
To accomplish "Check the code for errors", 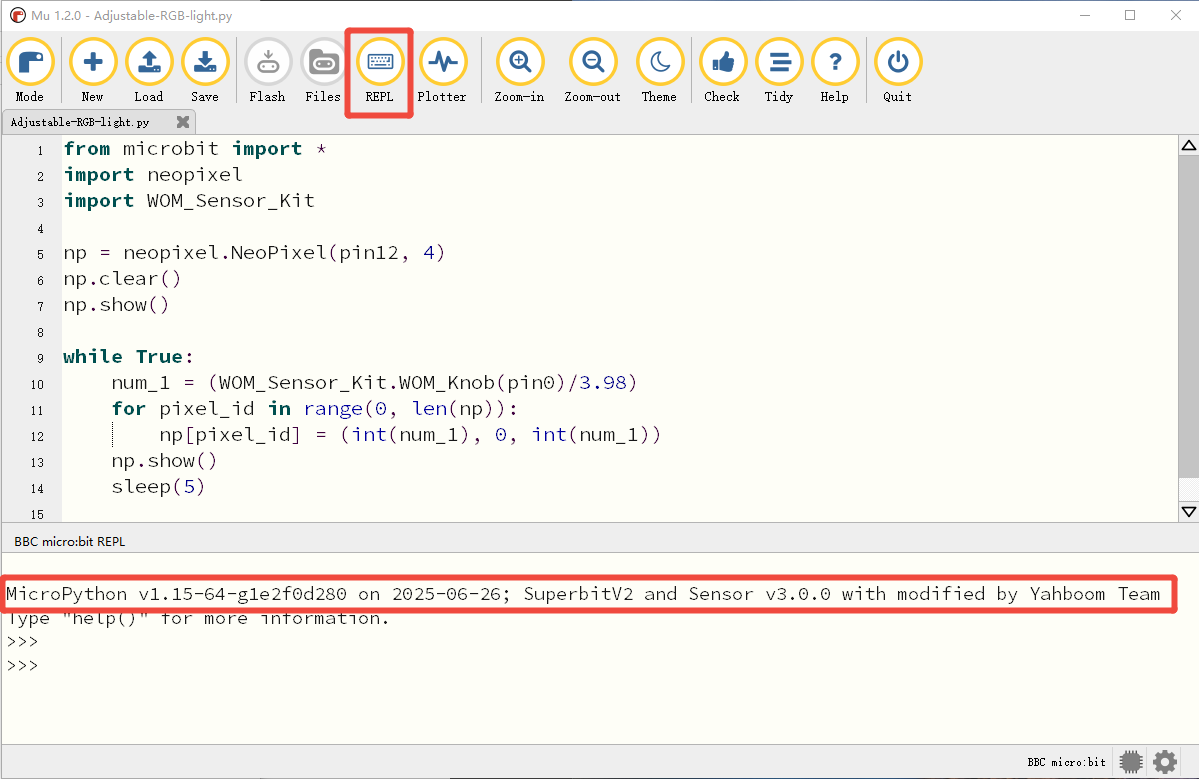I will point(722,70).
